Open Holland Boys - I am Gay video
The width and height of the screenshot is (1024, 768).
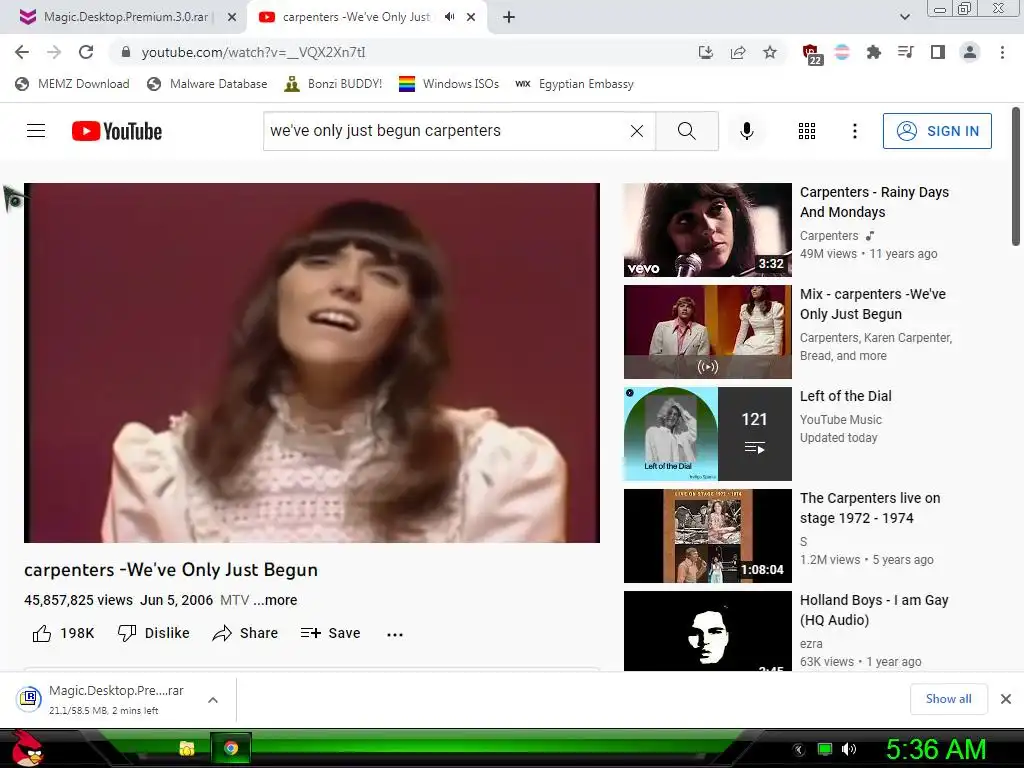(874, 609)
